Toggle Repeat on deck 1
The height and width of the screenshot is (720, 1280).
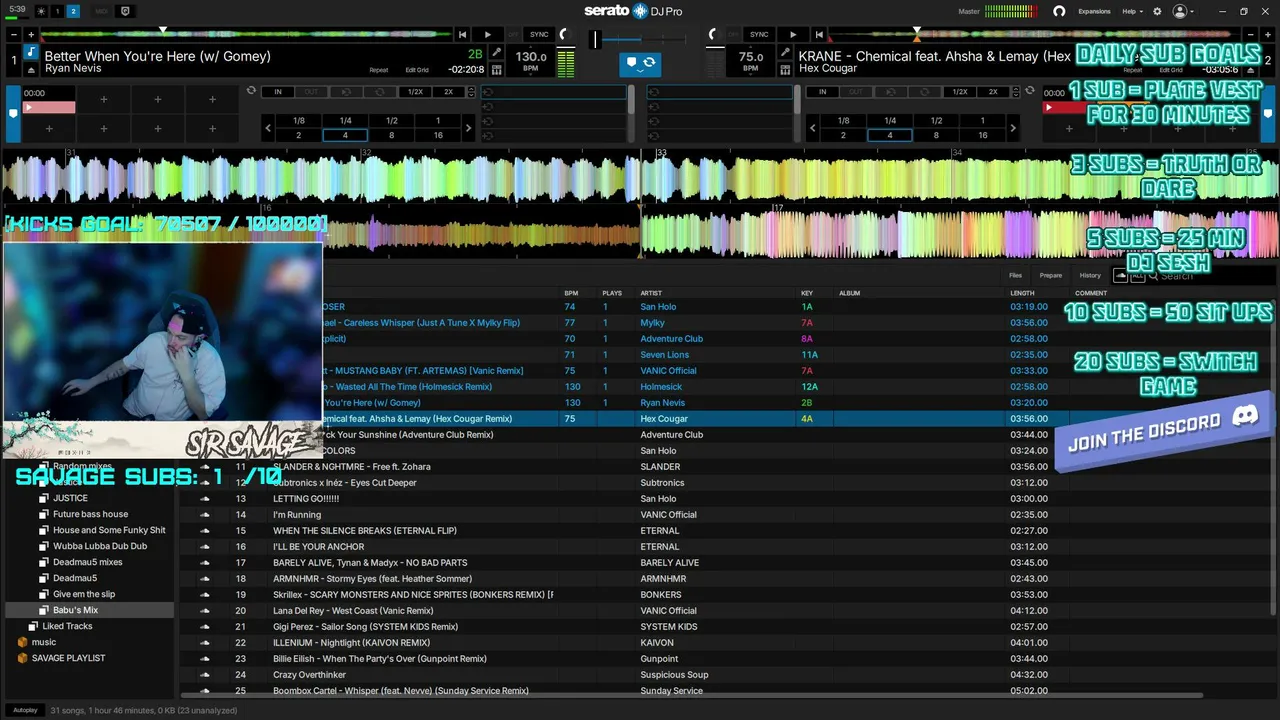379,70
